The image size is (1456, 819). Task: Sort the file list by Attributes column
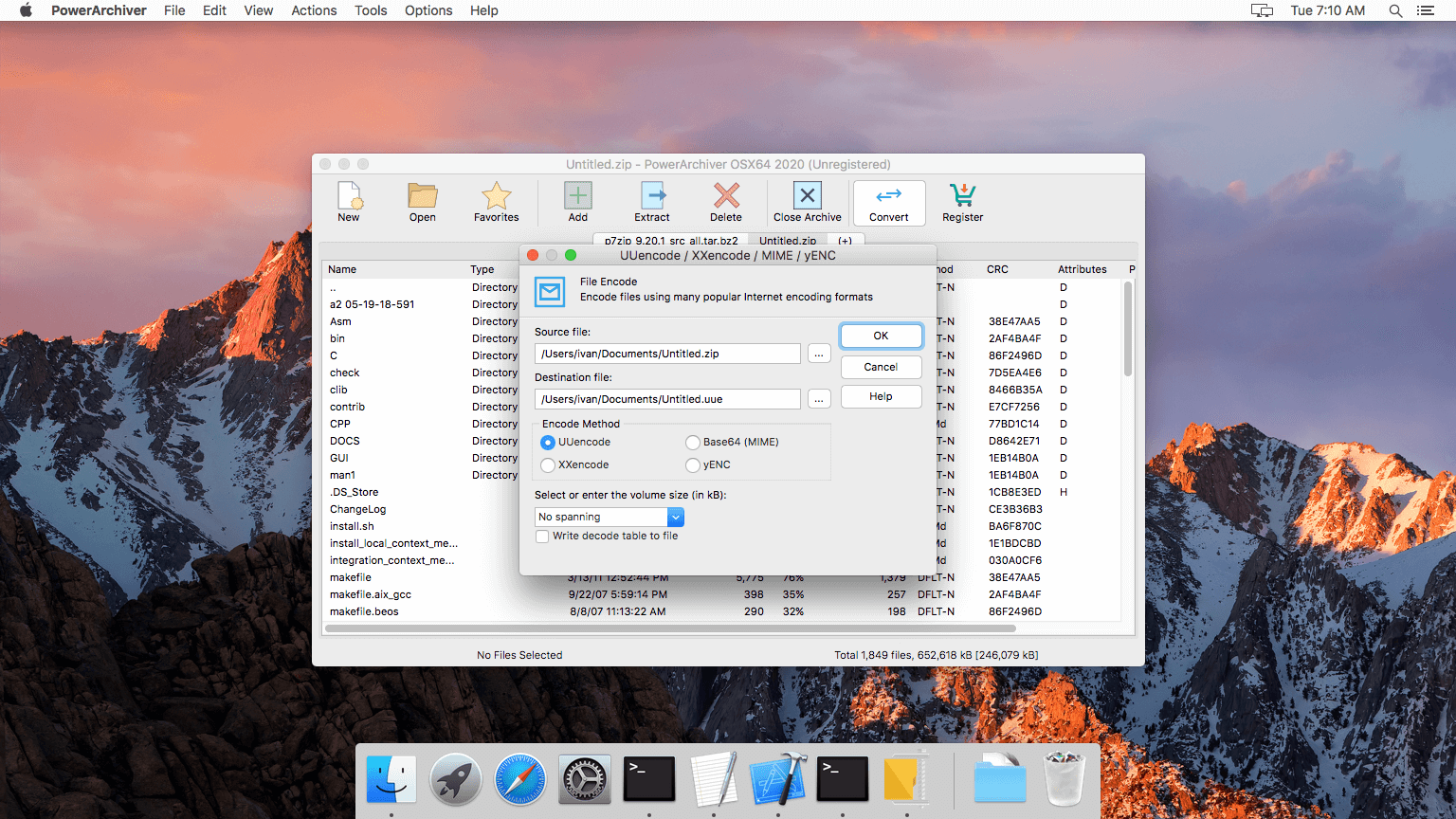1083,269
